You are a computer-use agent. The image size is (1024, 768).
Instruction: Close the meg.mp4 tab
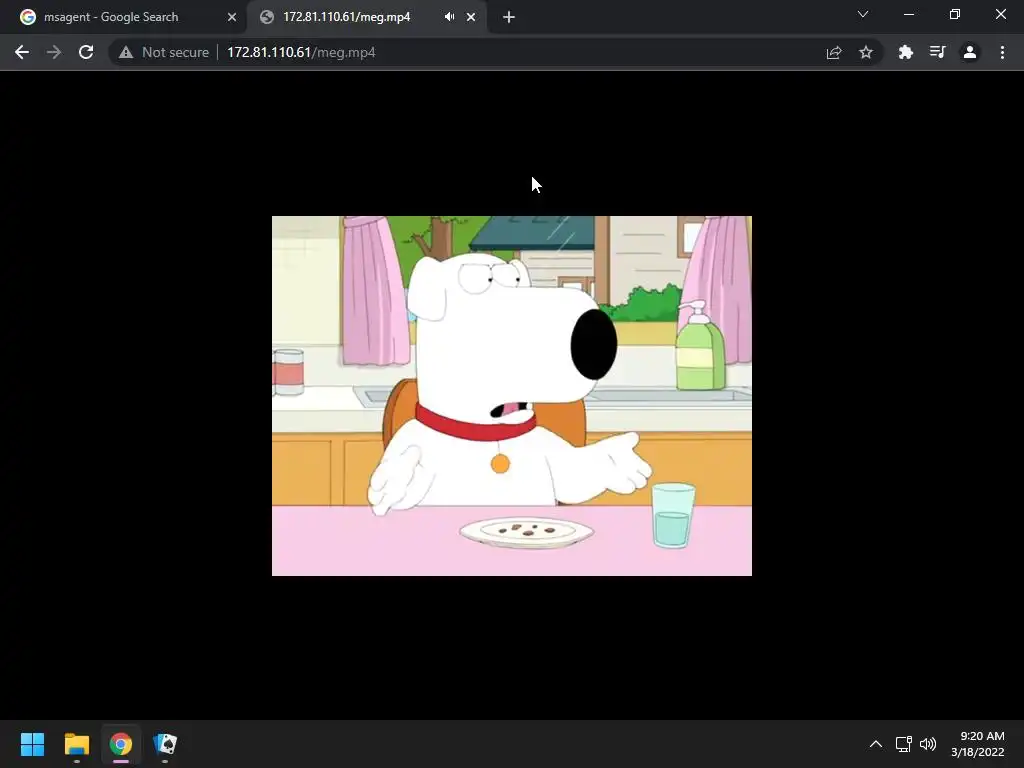pos(471,17)
